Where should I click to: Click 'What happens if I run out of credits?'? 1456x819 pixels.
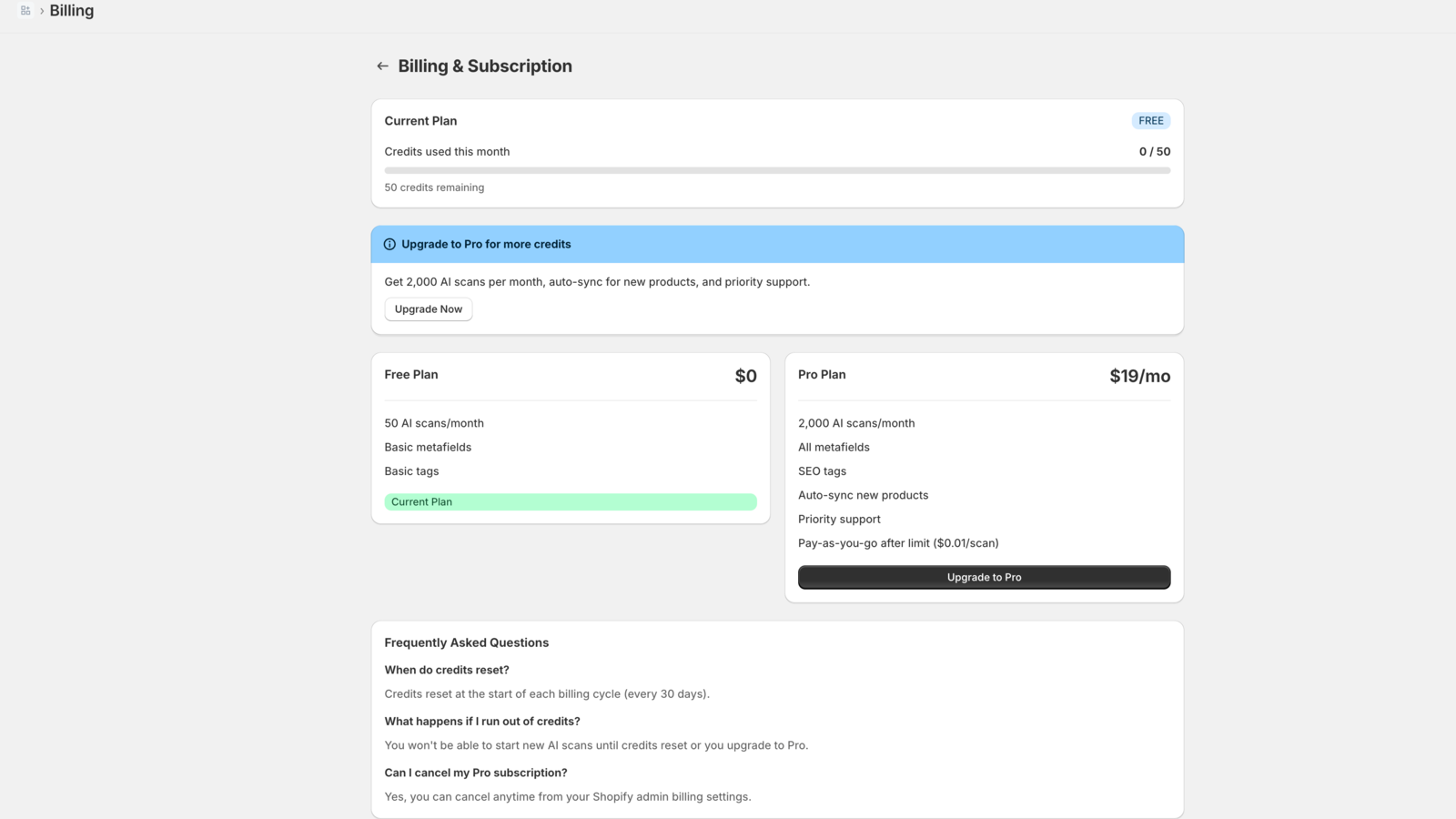click(x=482, y=722)
